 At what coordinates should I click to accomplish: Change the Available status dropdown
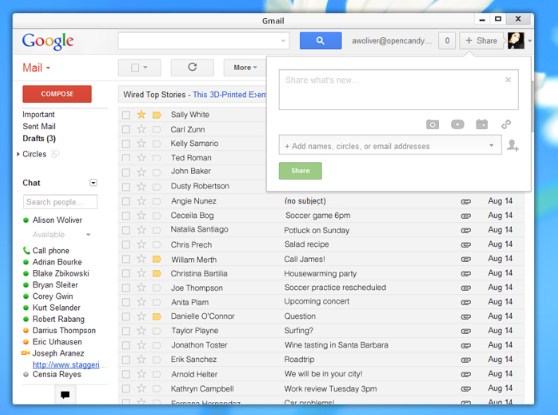[x=88, y=235]
